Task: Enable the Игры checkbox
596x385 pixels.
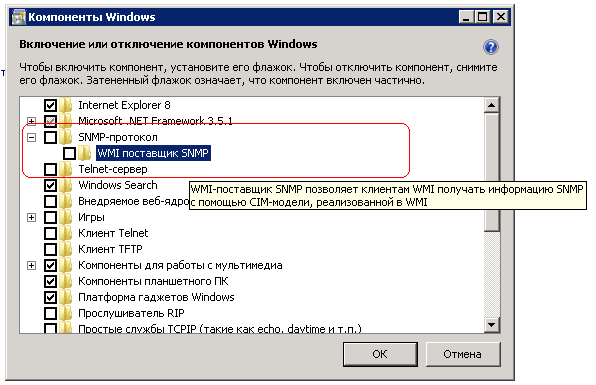Action: pyautogui.click(x=51, y=217)
